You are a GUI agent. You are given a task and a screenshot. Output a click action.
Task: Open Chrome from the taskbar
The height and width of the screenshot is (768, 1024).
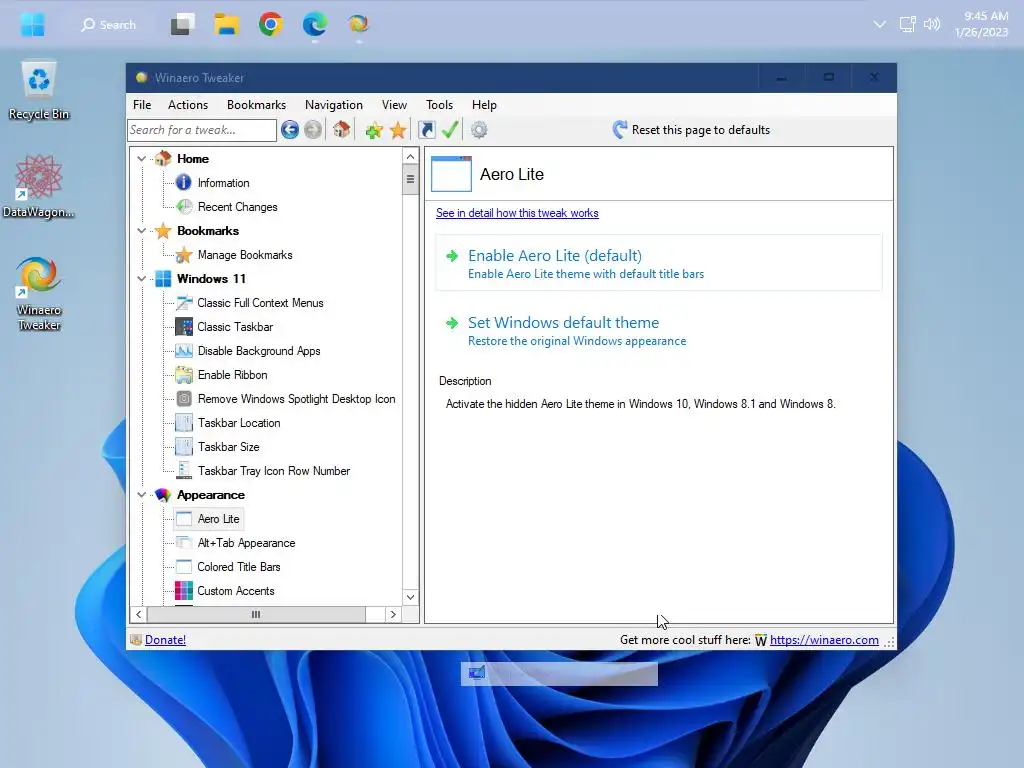click(x=270, y=25)
